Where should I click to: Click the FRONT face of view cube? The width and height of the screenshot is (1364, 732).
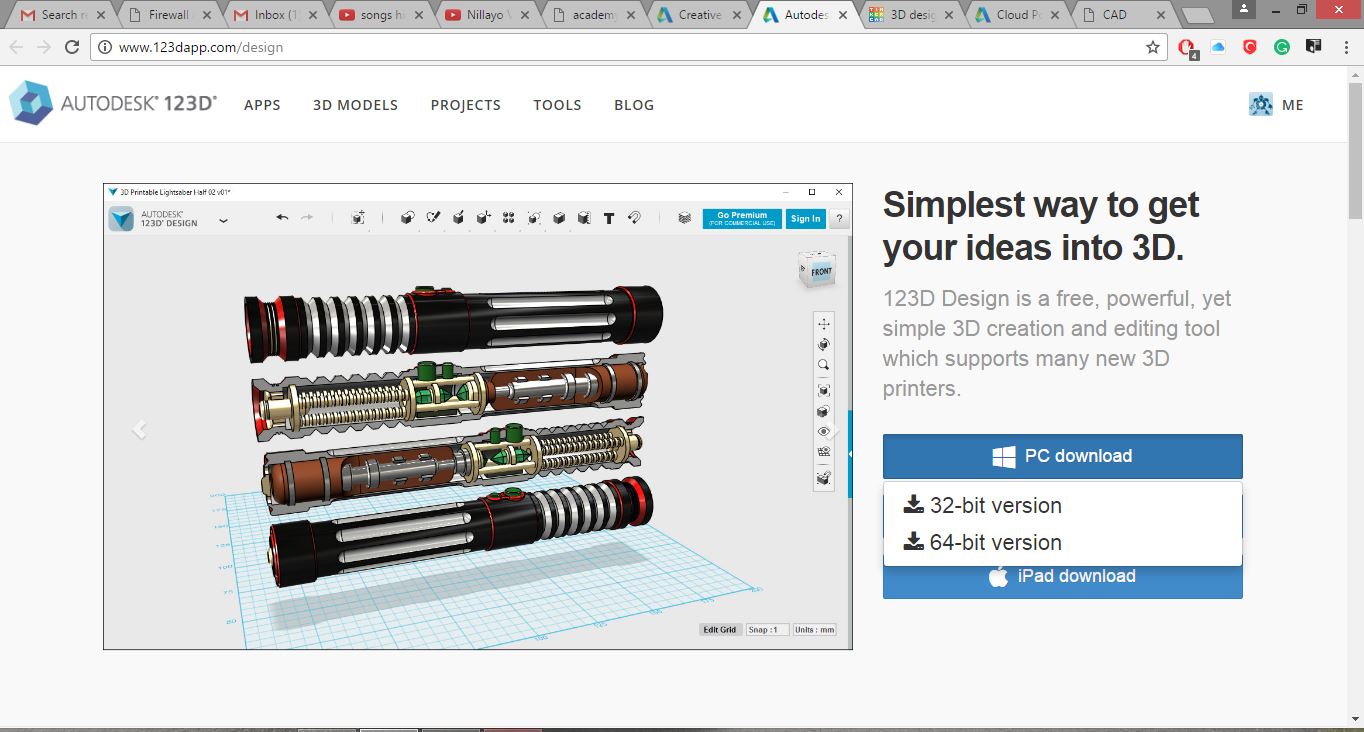[821, 272]
